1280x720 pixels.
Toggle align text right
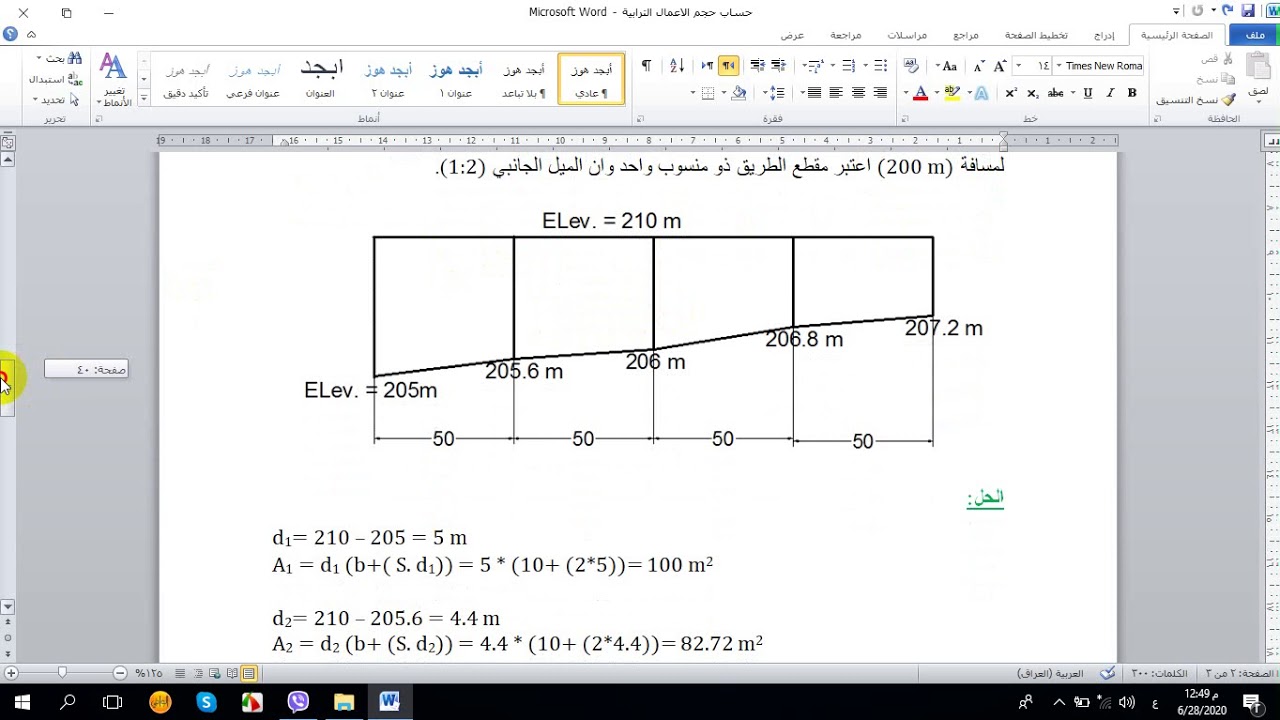880,93
